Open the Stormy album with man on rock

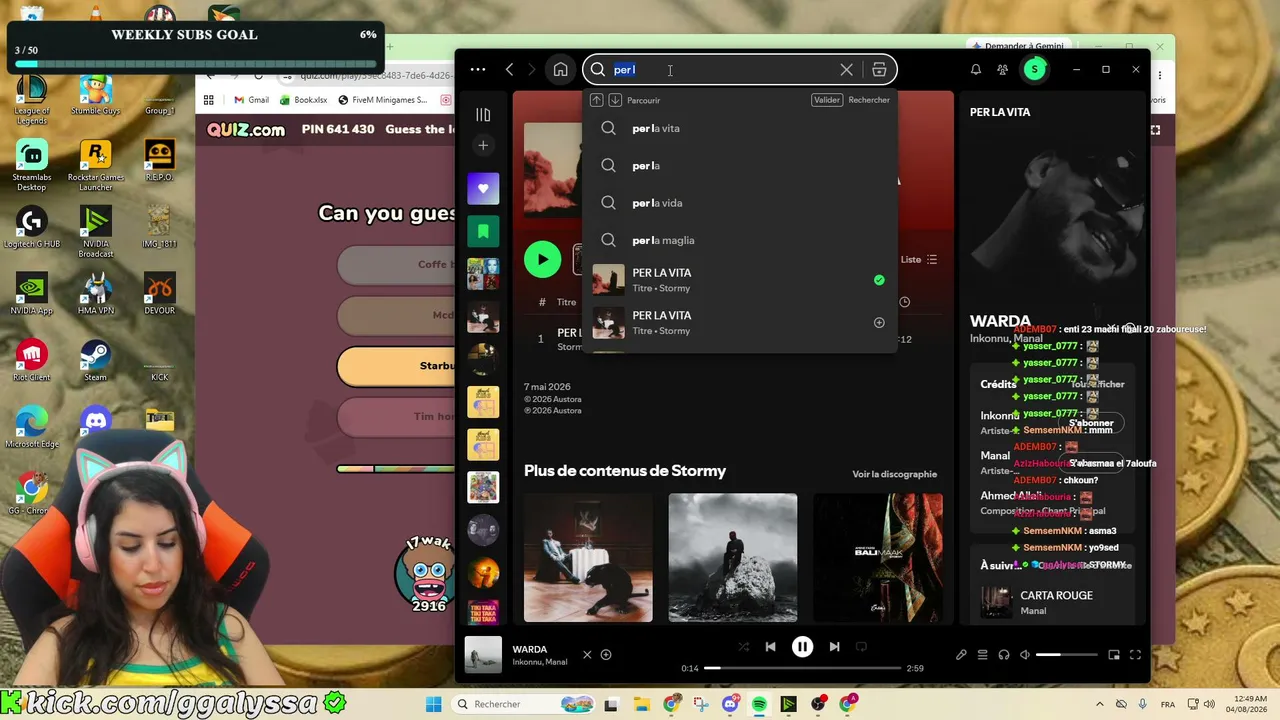733,557
